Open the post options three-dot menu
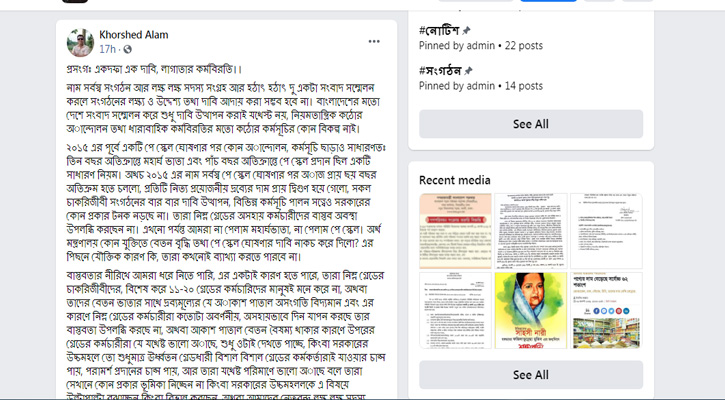Image resolution: width=725 pixels, height=400 pixels. tap(374, 42)
